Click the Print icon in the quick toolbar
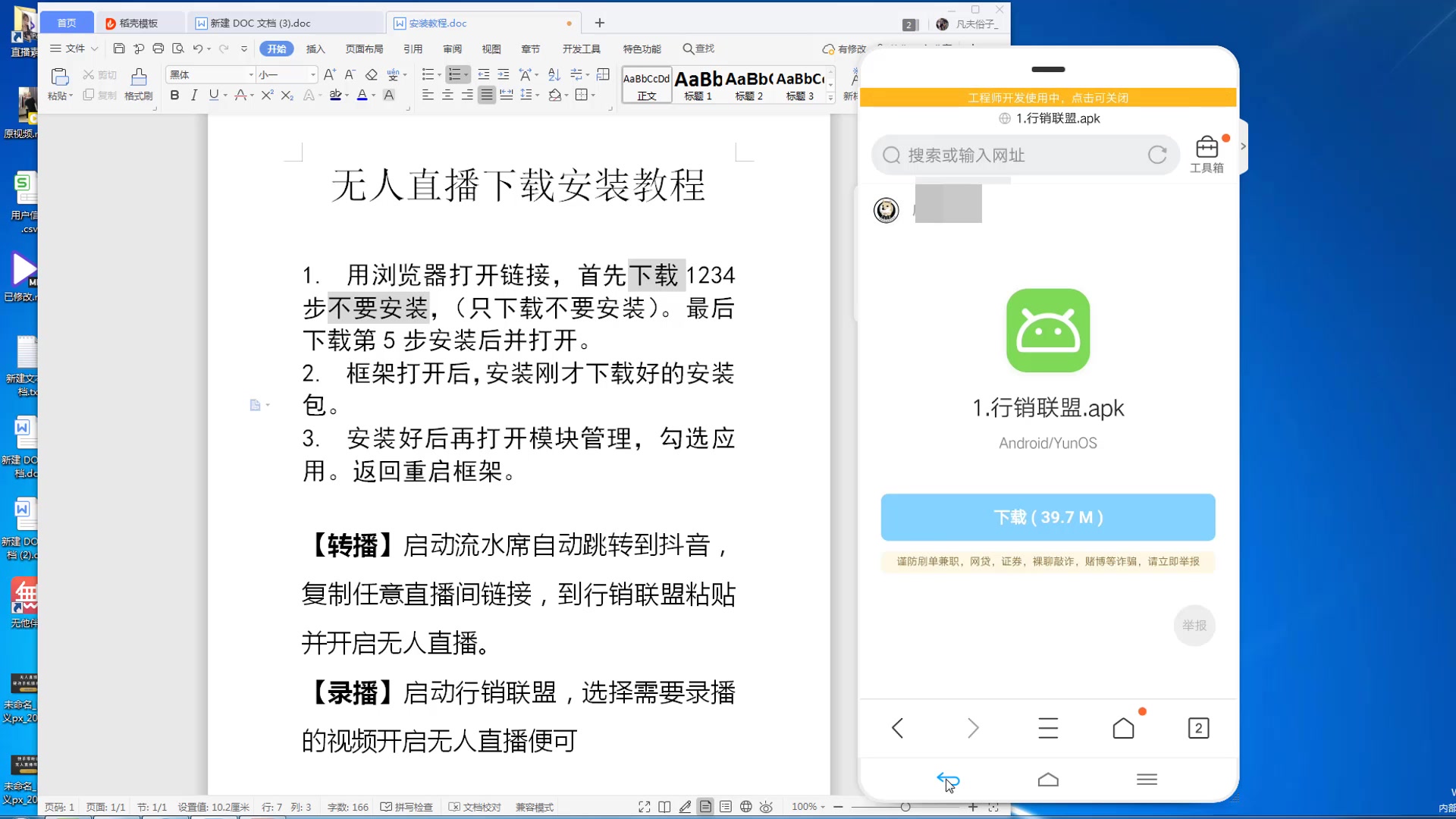Image resolution: width=1456 pixels, height=819 pixels. (x=158, y=49)
